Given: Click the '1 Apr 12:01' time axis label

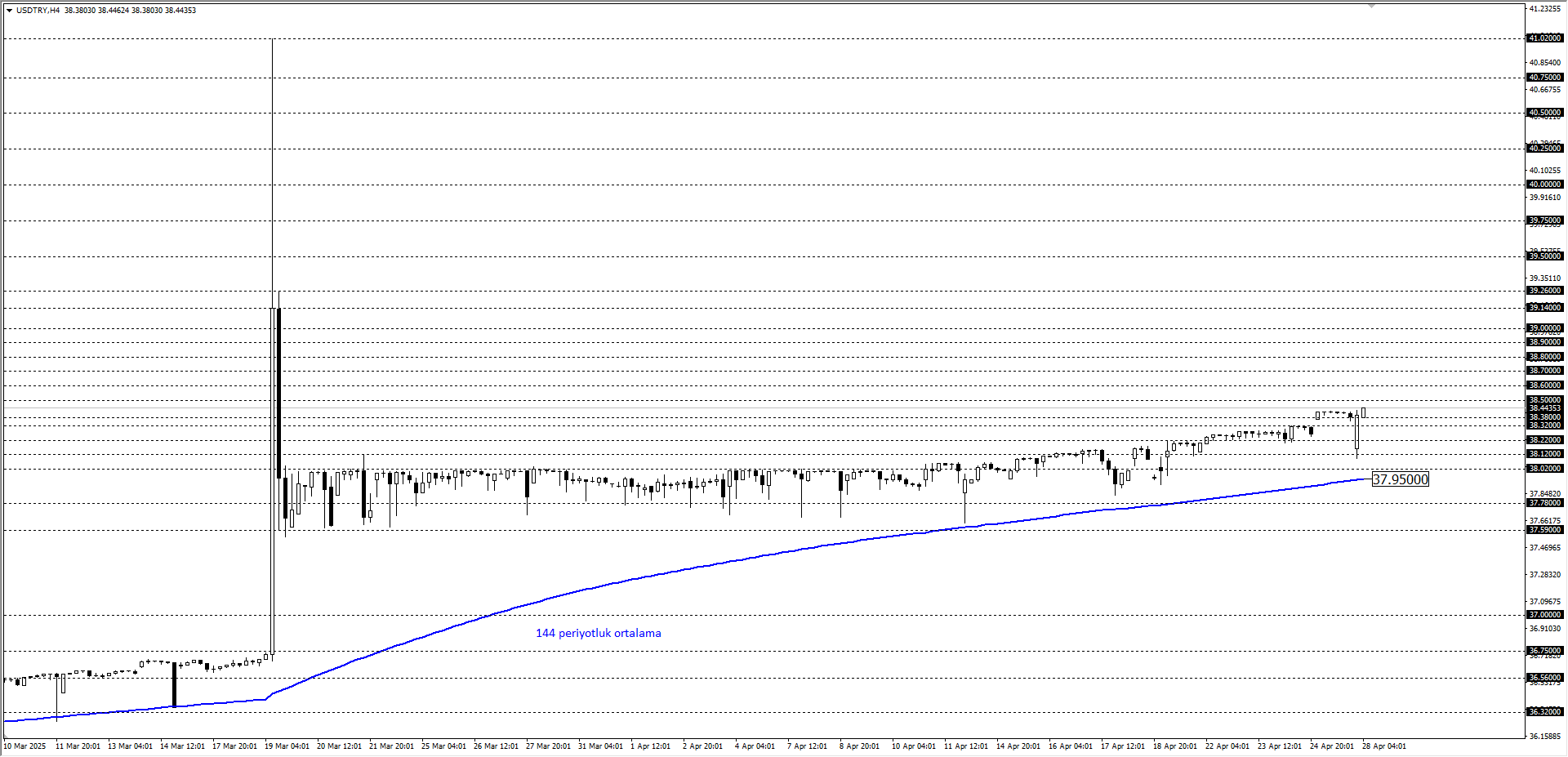Looking at the screenshot, I should tap(650, 746).
